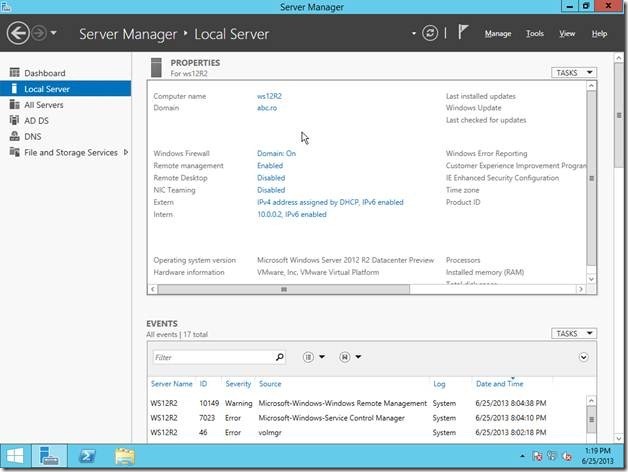
Task: Sort events by Server Name column
Action: point(171,384)
